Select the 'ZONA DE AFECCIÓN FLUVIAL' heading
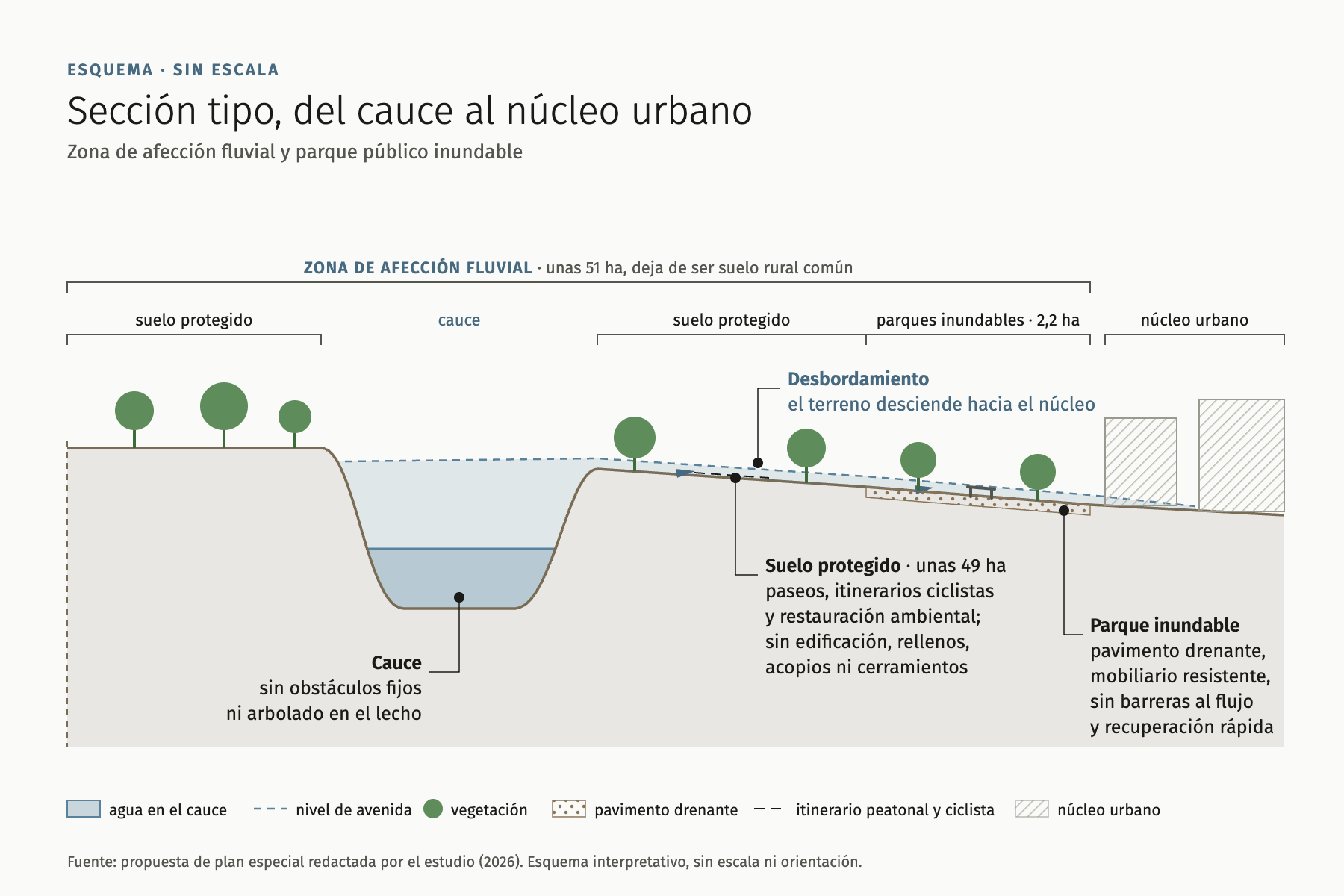This screenshot has height=896, width=1344. pos(417,267)
